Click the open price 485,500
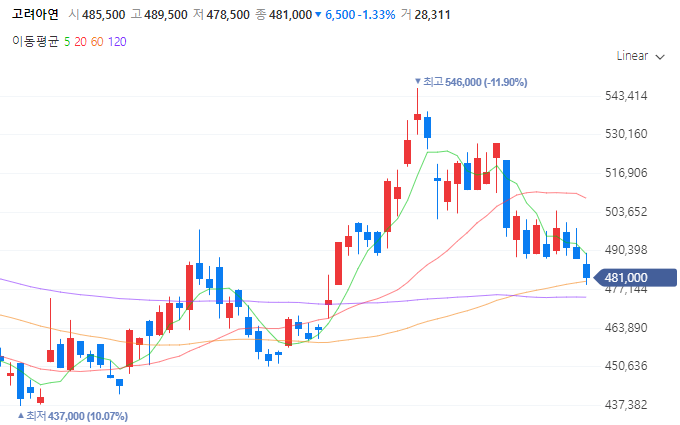 click(103, 15)
